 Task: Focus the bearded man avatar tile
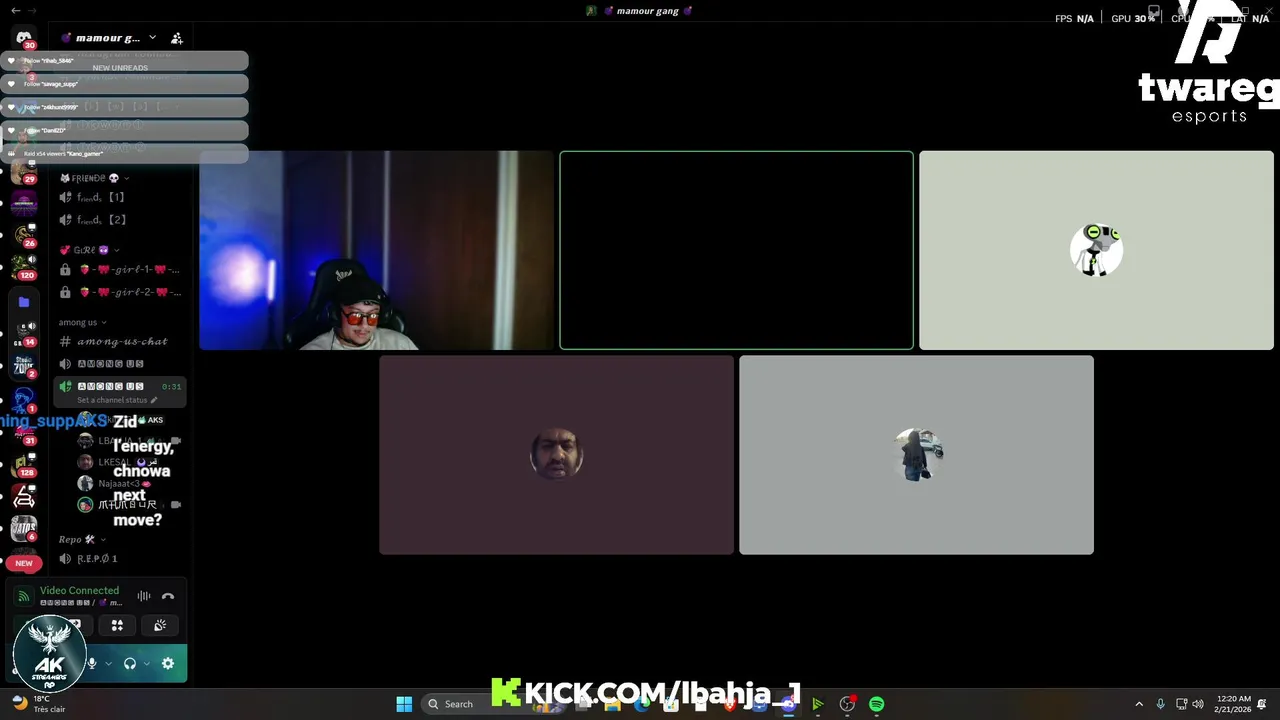pos(556,455)
